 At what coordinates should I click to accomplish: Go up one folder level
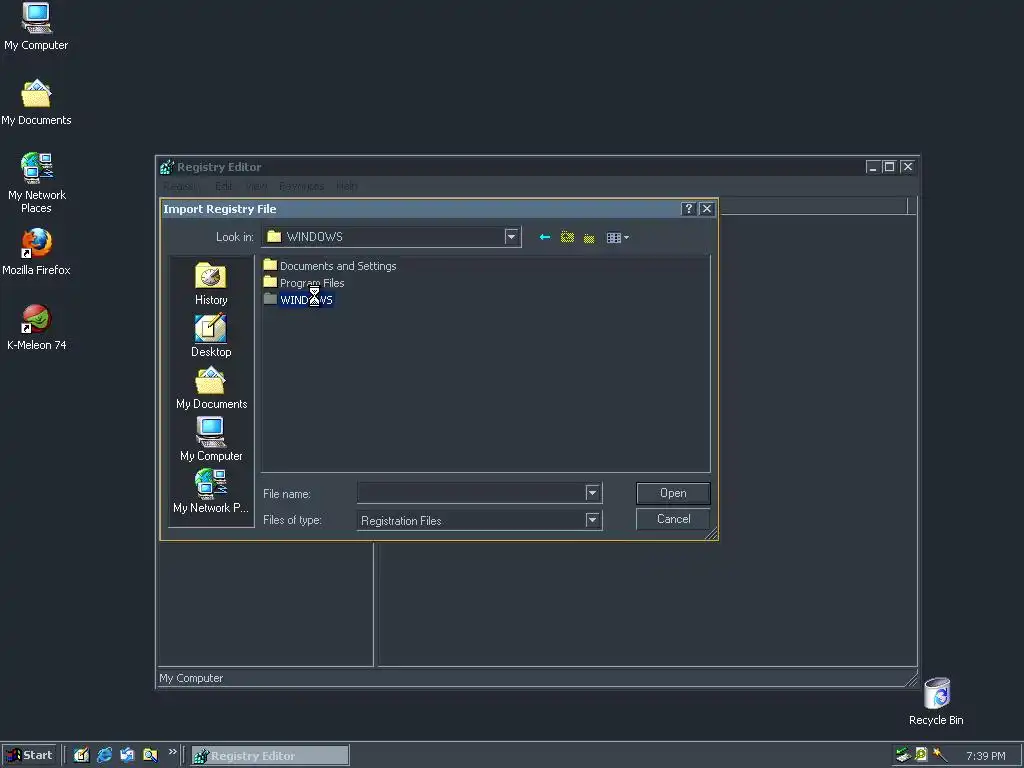(x=567, y=237)
